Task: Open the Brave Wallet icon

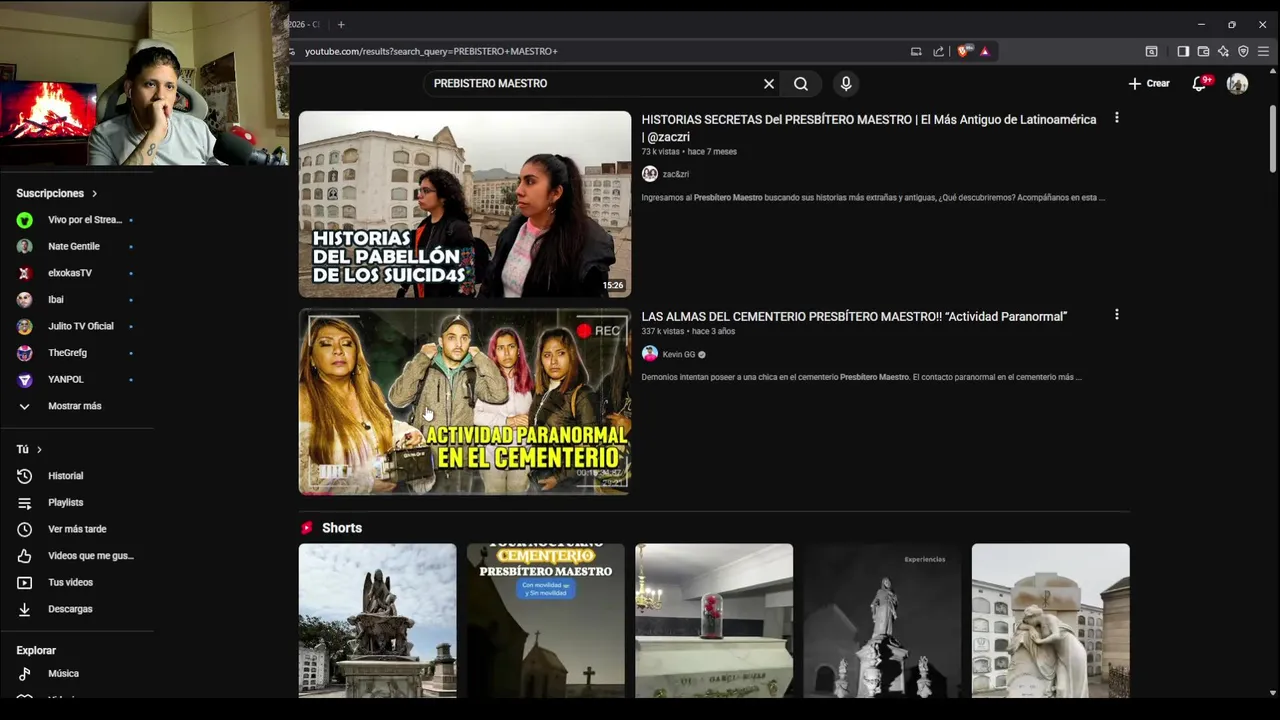Action: tap(1203, 51)
